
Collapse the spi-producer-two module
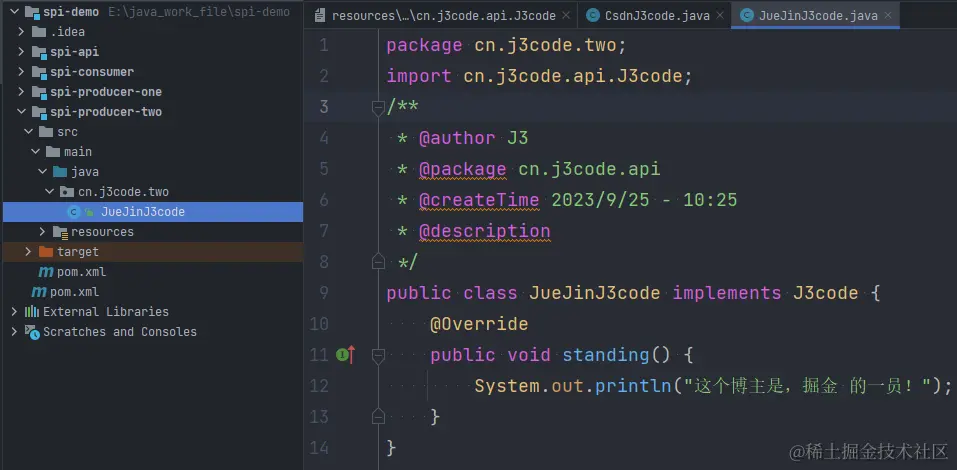(21, 112)
